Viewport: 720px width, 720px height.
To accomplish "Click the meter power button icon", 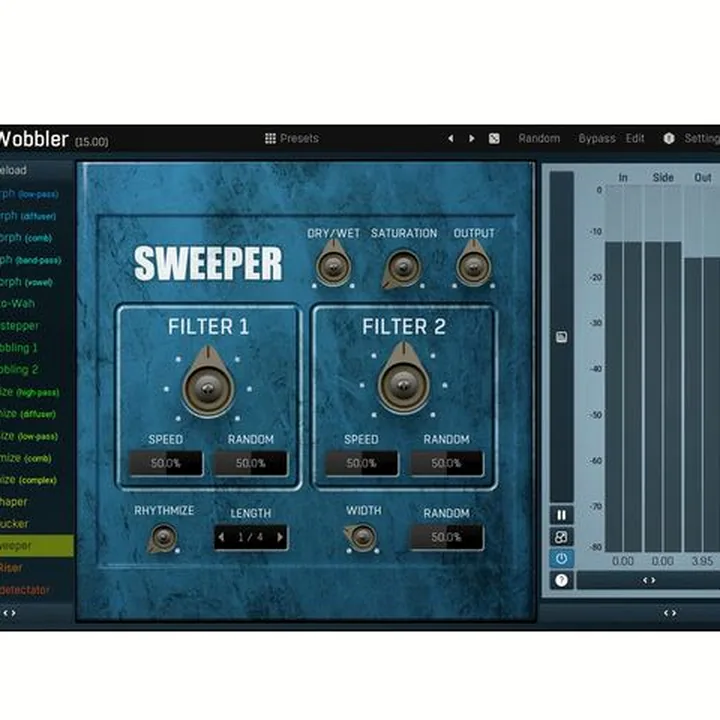I will click(562, 559).
